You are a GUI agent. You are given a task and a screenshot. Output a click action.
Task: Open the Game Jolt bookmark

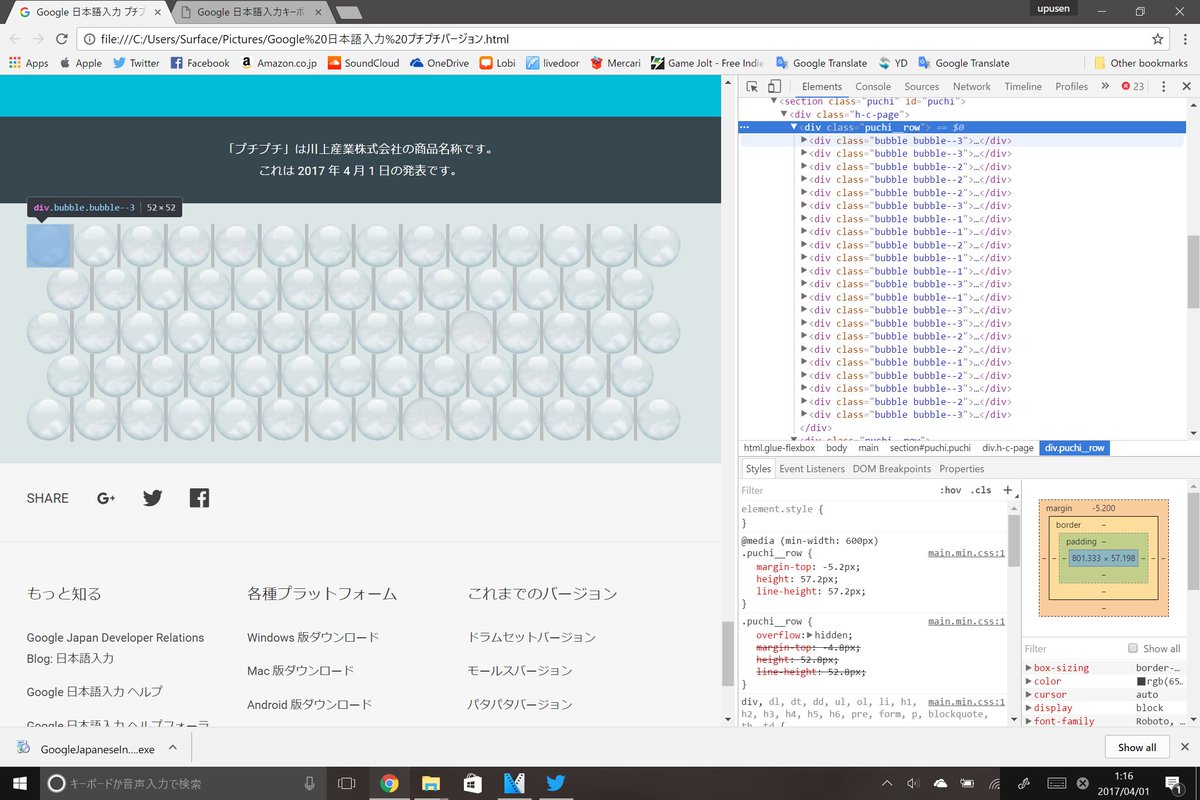(x=708, y=63)
